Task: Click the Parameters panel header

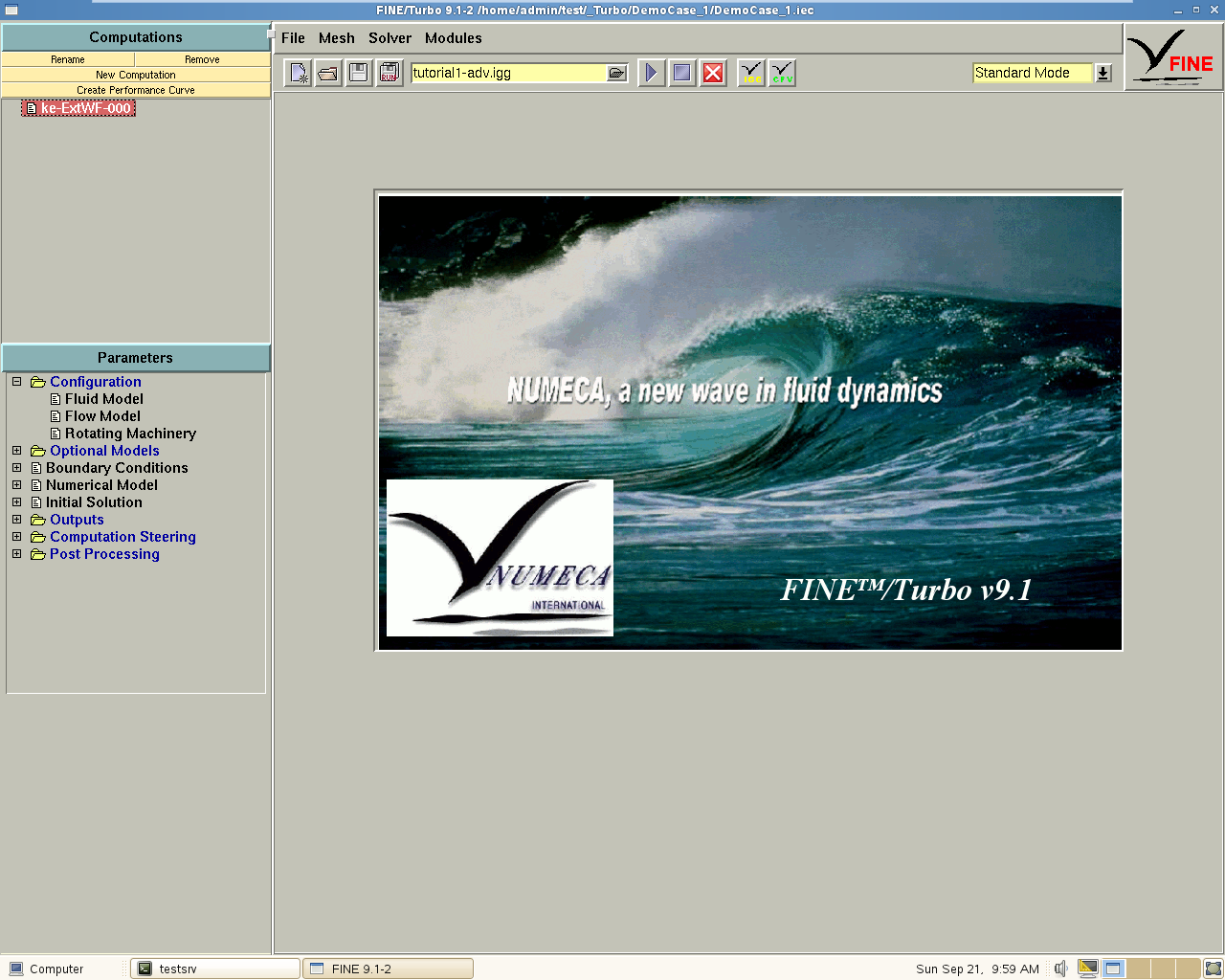Action: pyautogui.click(x=136, y=358)
